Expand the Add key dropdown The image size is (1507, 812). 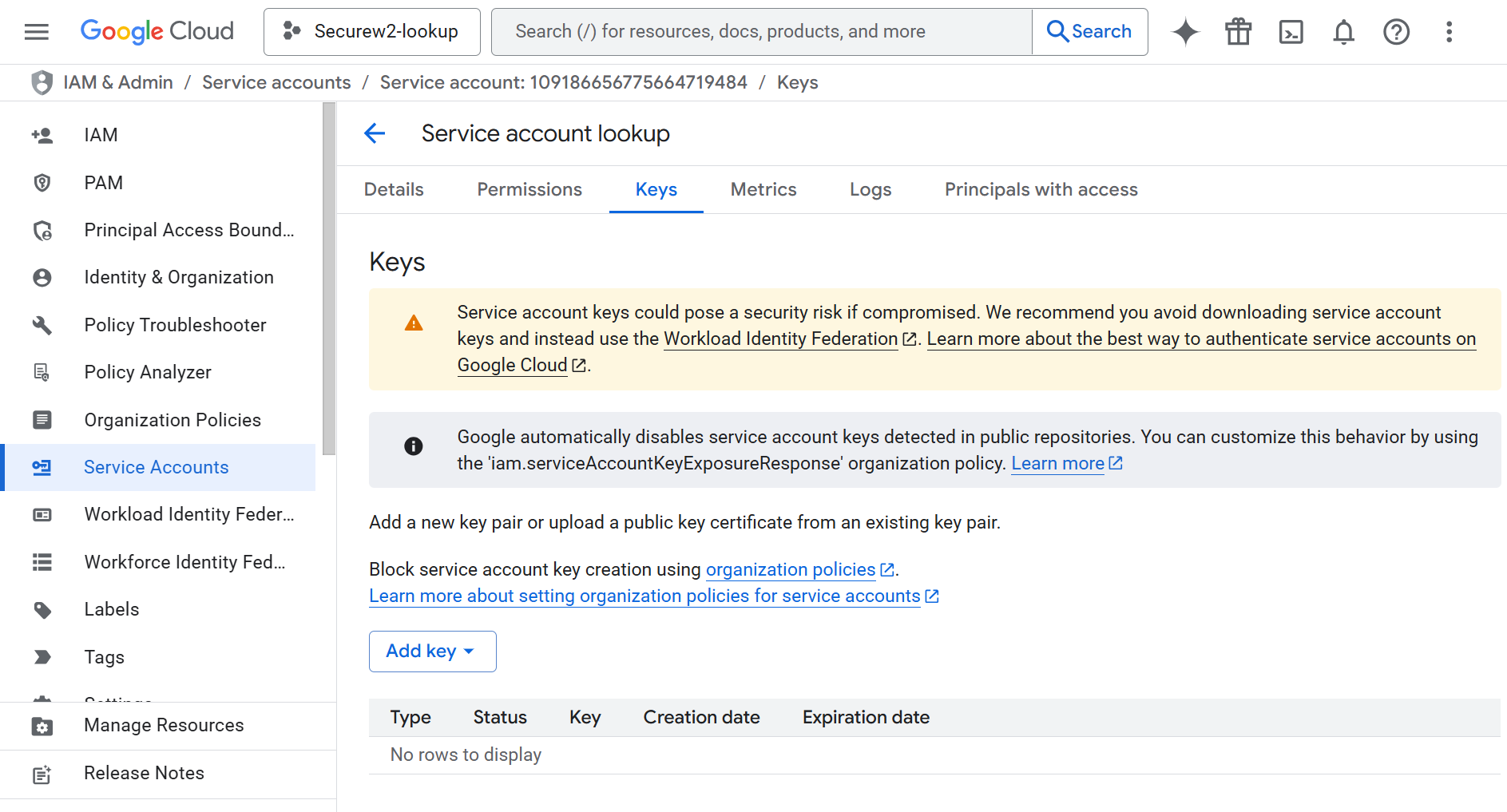[x=432, y=652]
